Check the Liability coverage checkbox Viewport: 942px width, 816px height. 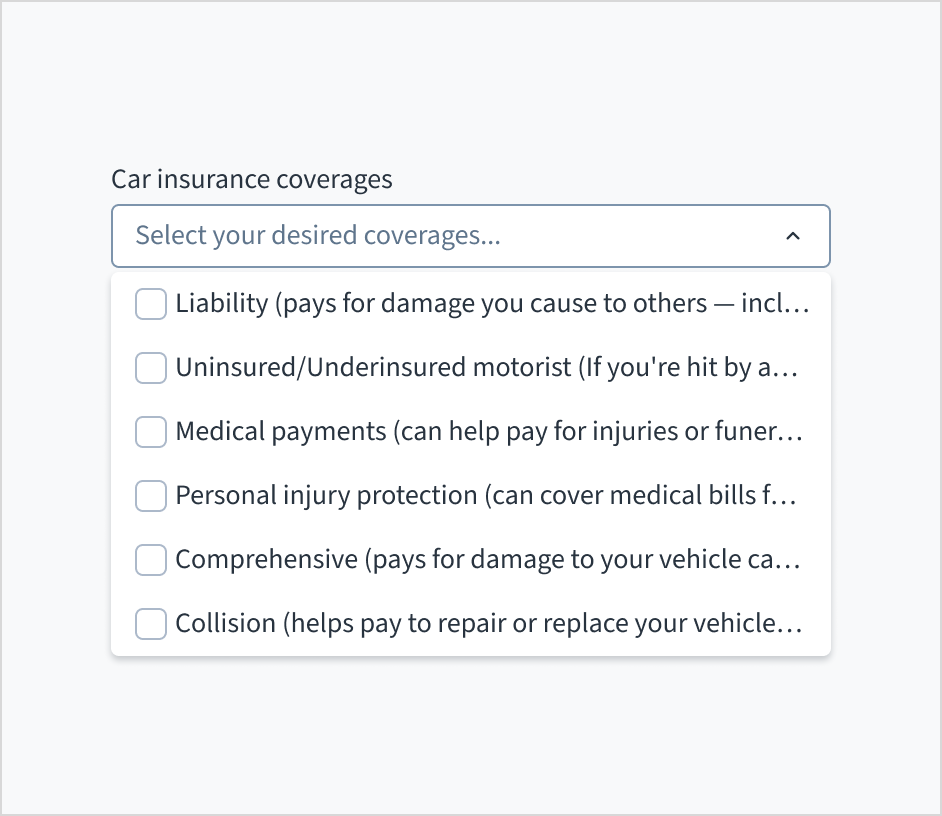(151, 304)
